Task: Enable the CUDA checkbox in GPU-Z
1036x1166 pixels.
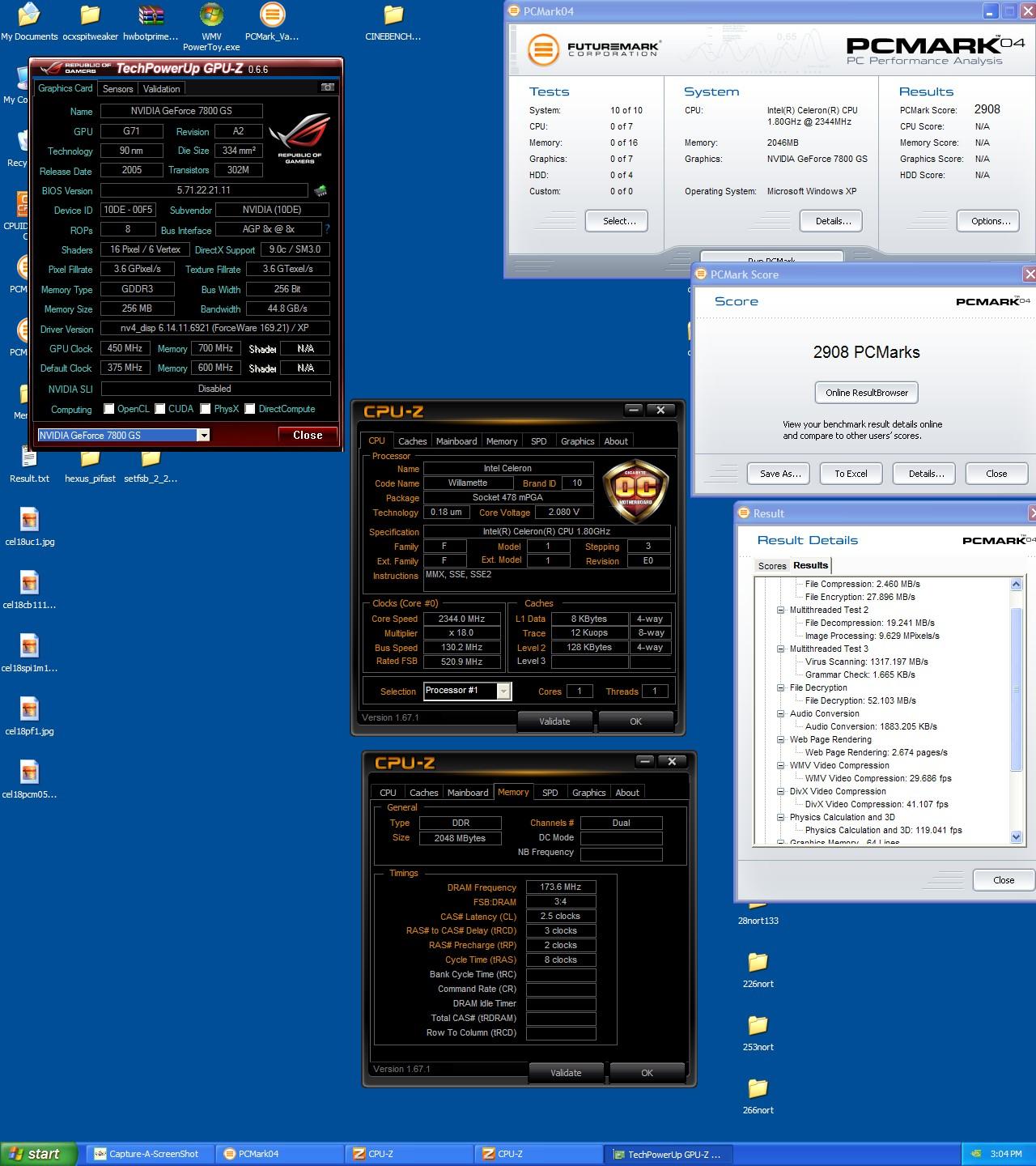Action: (160, 409)
